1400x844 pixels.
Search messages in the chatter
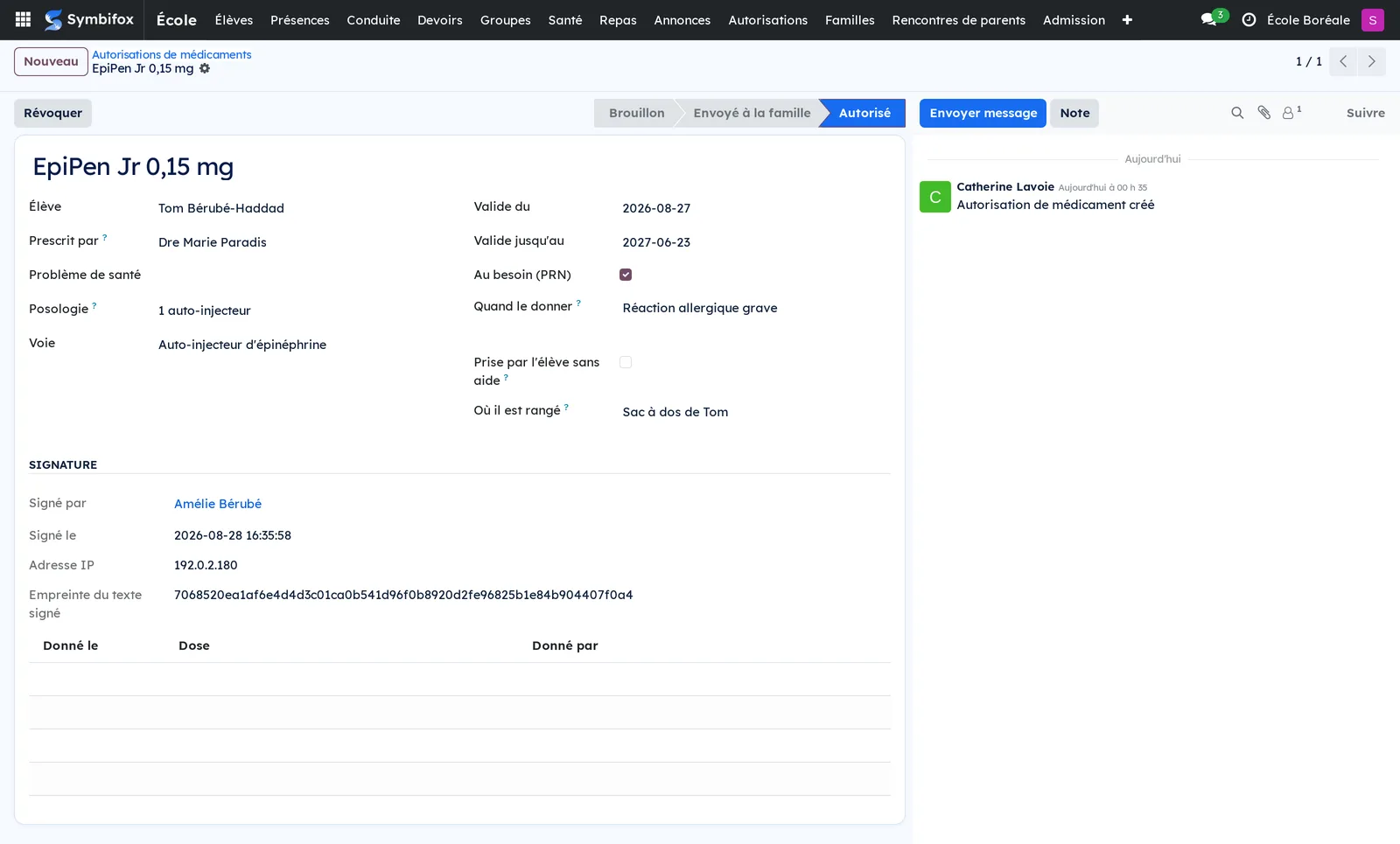[x=1237, y=113]
